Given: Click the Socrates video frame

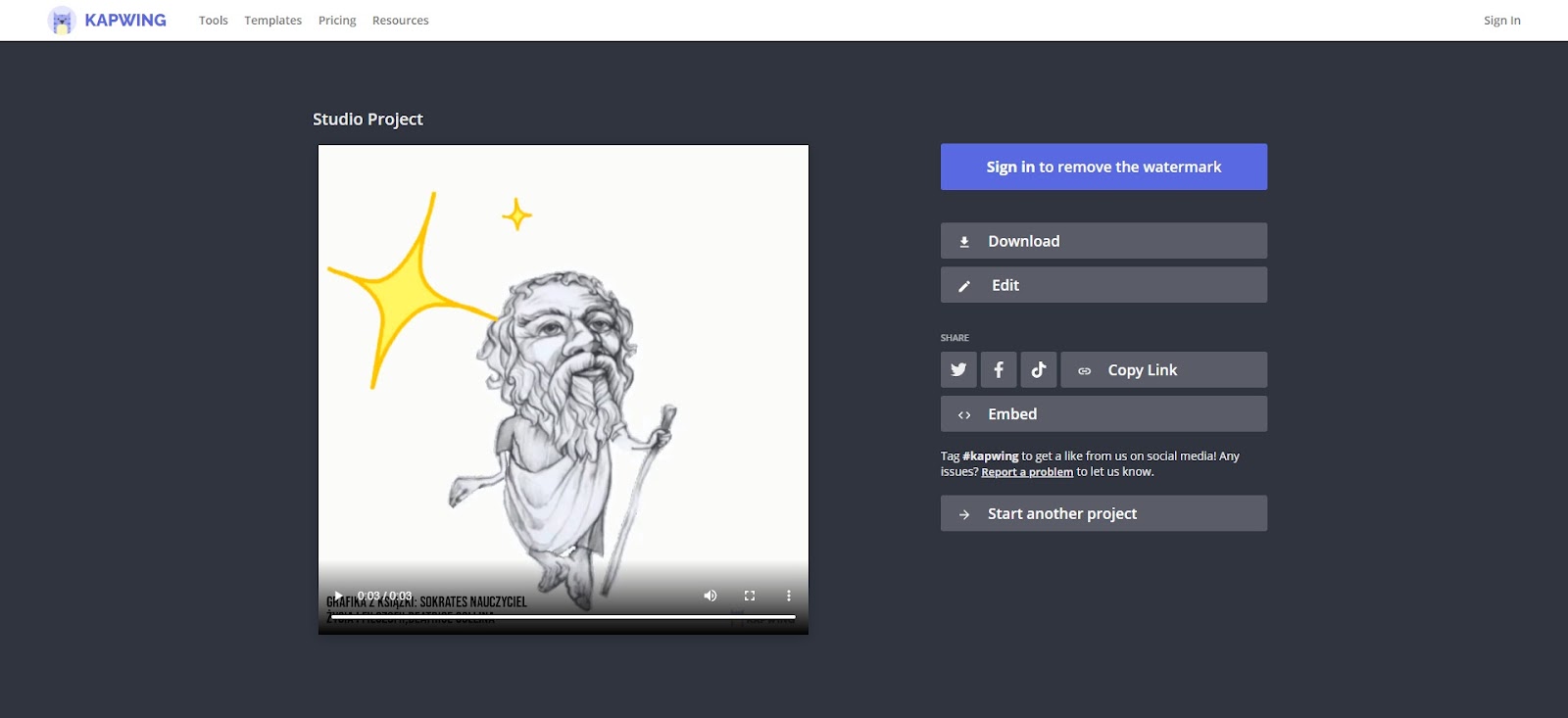Looking at the screenshot, I should pyautogui.click(x=563, y=390).
